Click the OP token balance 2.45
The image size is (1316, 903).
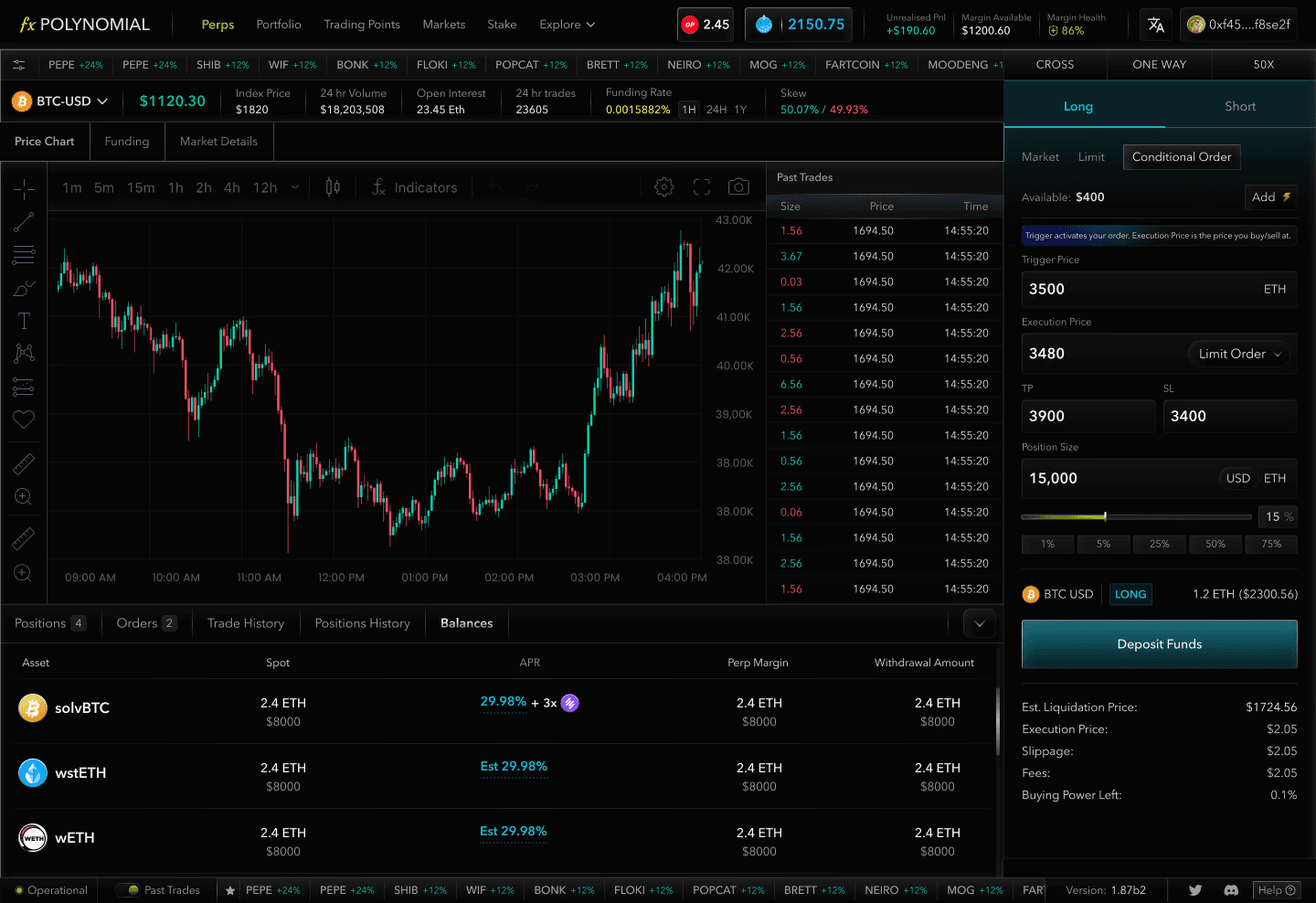tap(706, 25)
